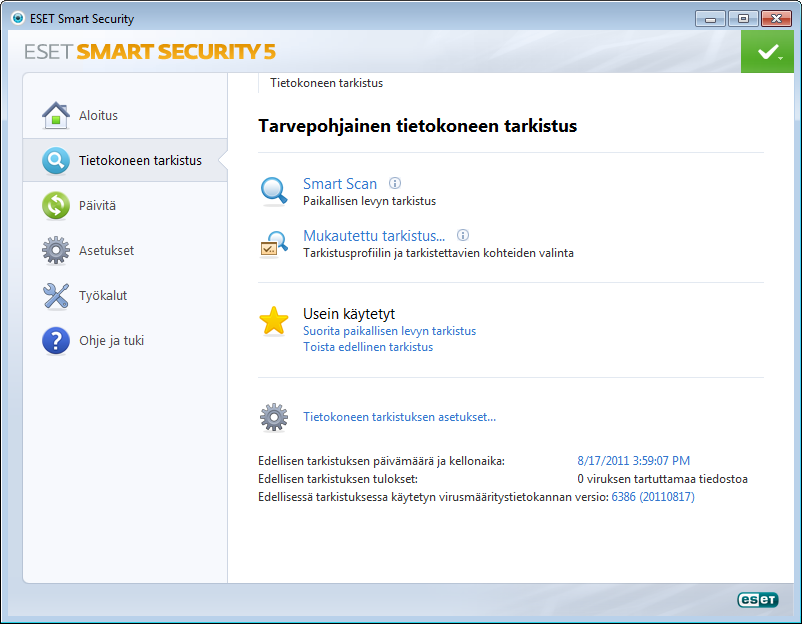Select Tietokoneen tarkistus in the sidebar
The image size is (802, 624).
click(x=125, y=161)
